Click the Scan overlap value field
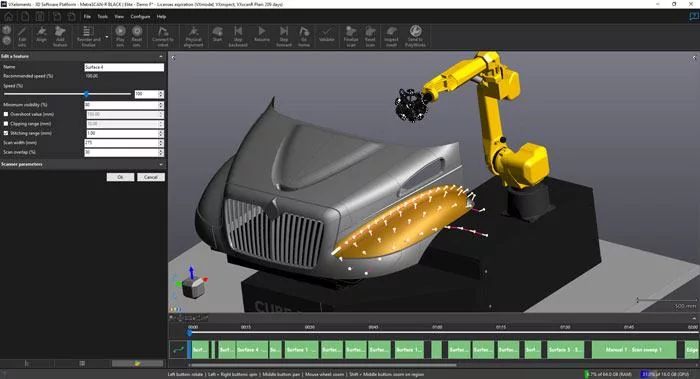This screenshot has width=700, height=379. [124, 152]
